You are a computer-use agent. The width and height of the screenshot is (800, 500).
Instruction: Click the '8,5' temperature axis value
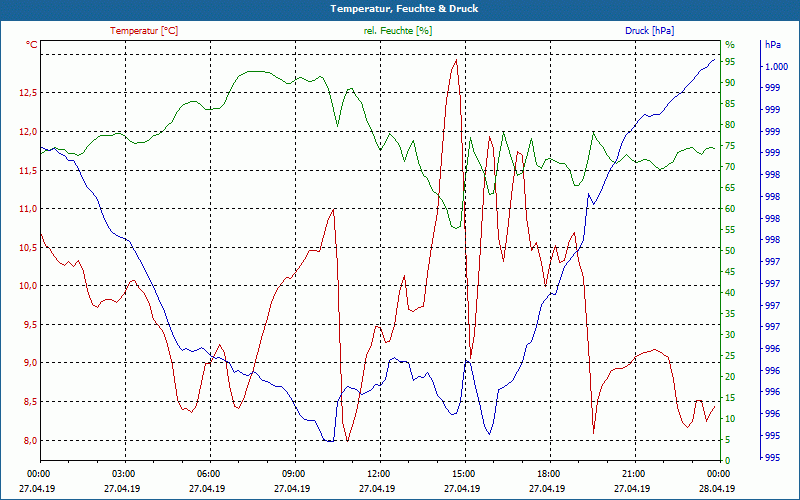click(31, 402)
